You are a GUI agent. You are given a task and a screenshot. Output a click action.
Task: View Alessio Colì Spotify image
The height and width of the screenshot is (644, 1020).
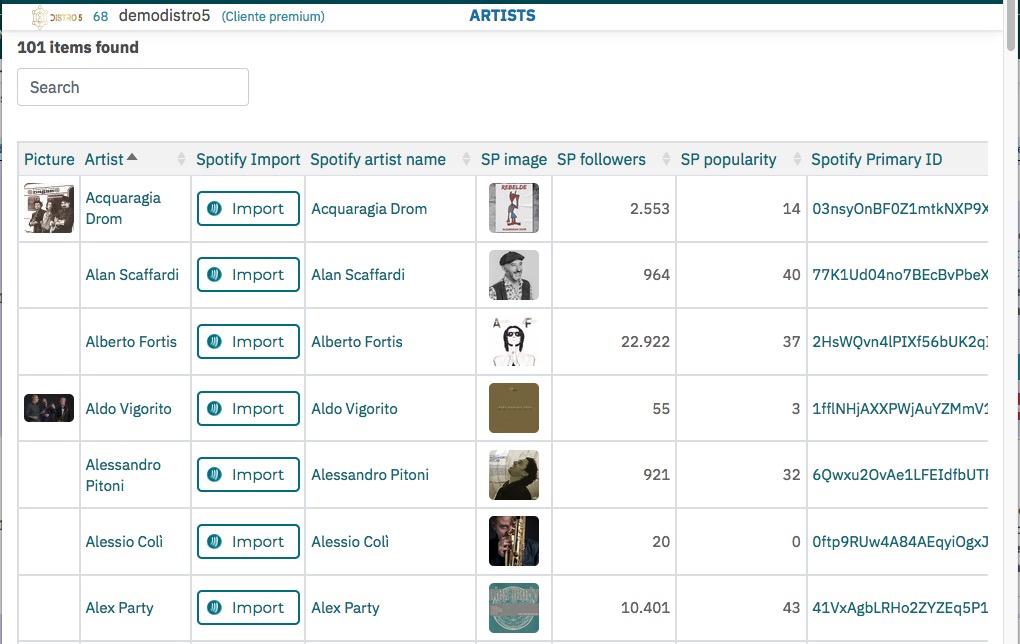point(514,541)
